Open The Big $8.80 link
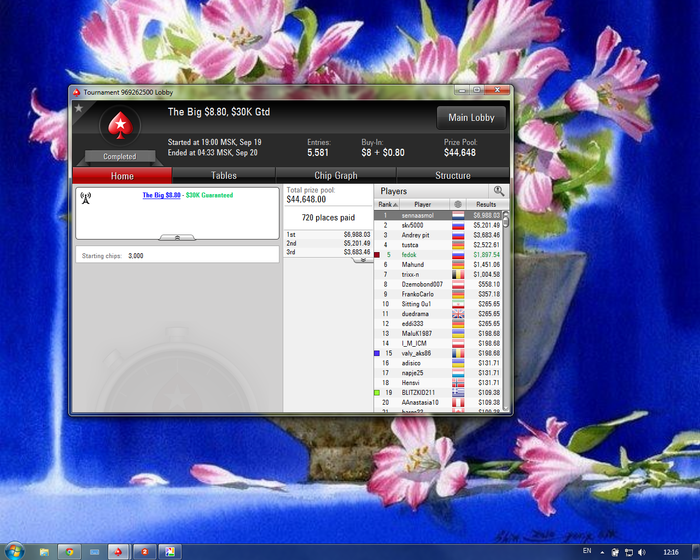700x560 pixels. (x=162, y=195)
